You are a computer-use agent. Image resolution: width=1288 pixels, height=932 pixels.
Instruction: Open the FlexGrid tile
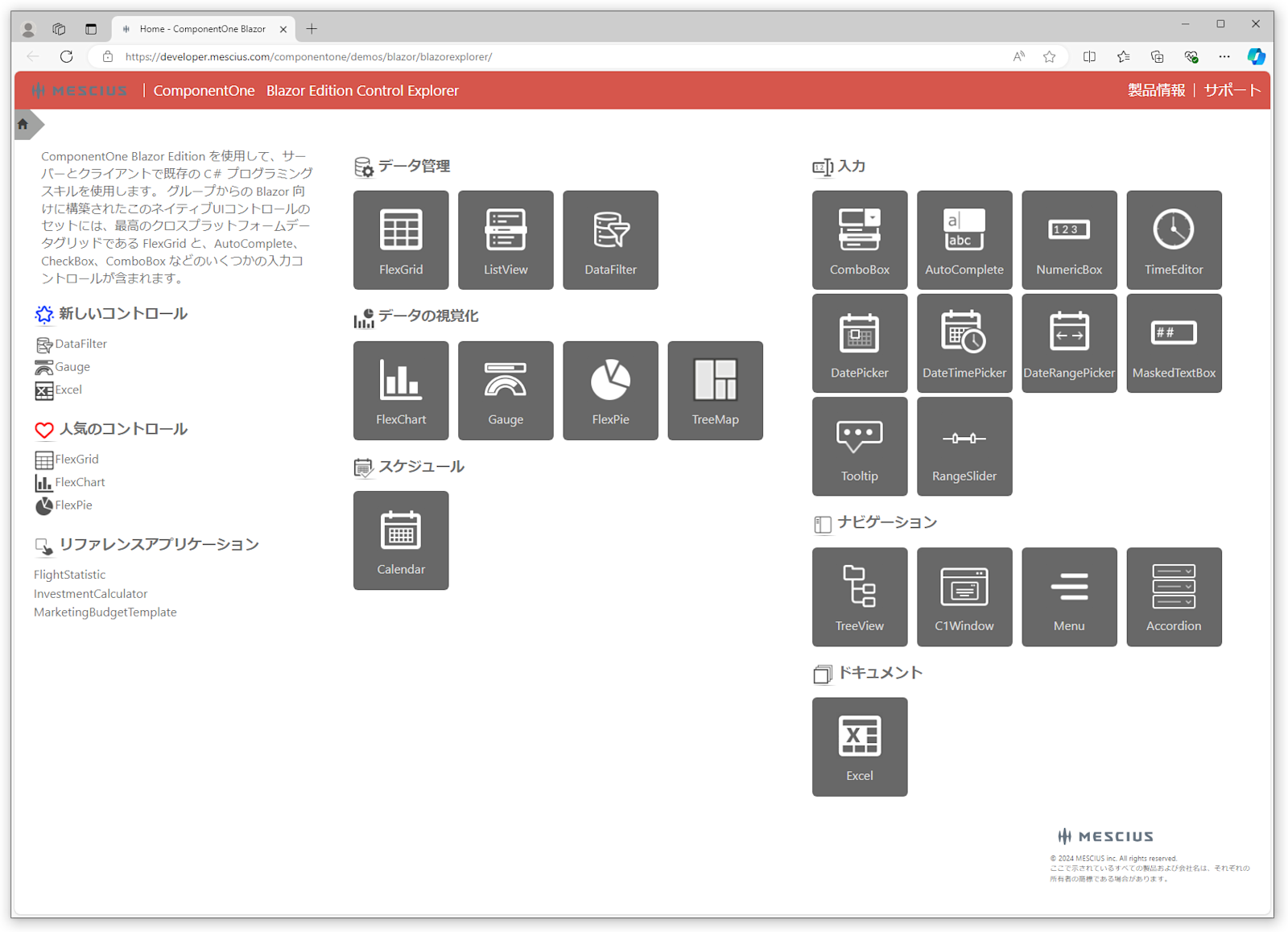(401, 240)
